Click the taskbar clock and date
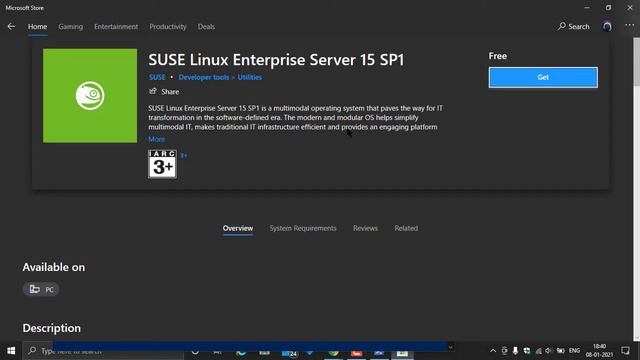Image resolution: width=640 pixels, height=360 pixels. tap(599, 351)
